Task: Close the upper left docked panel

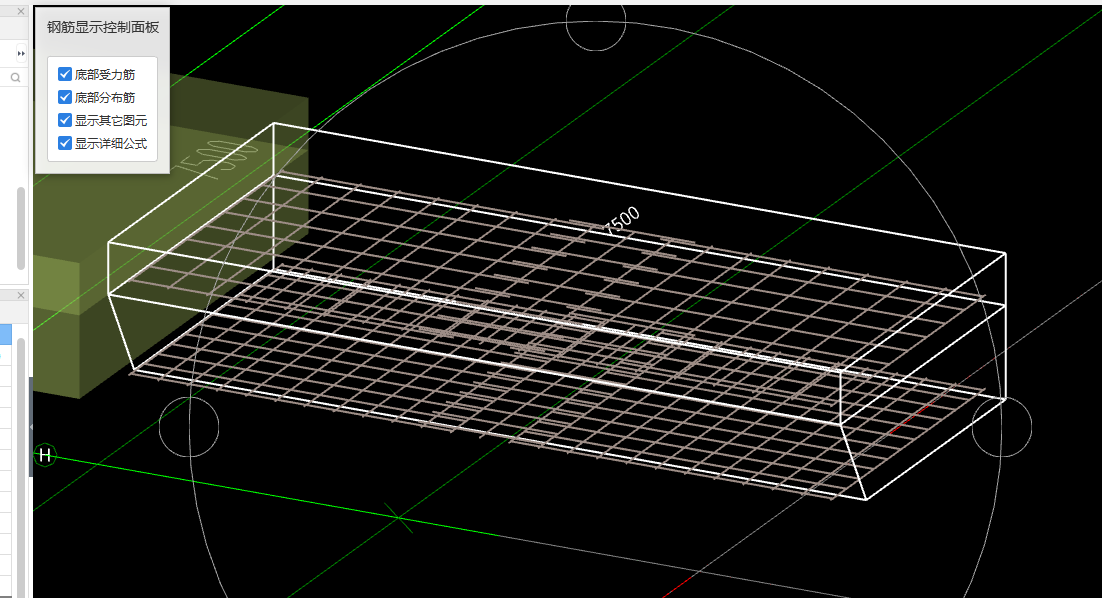Action: pyautogui.click(x=21, y=12)
